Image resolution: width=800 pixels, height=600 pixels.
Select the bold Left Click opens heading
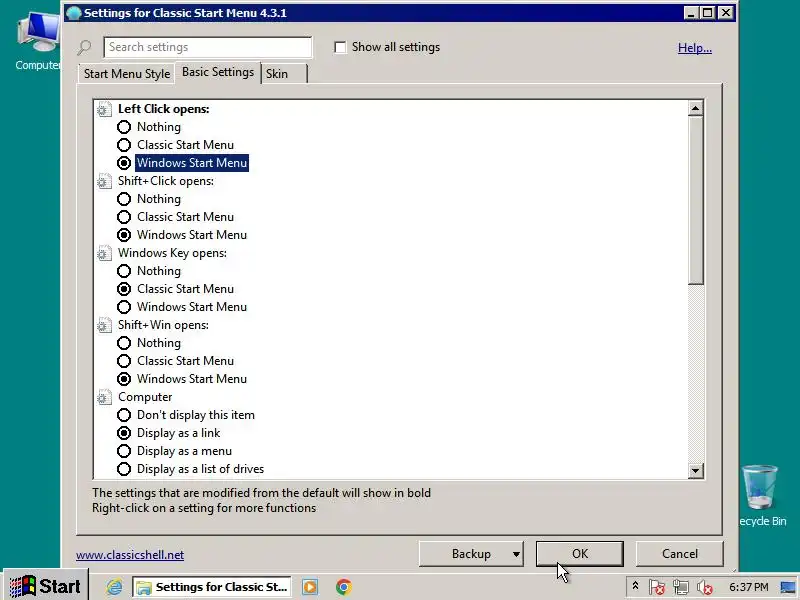pos(163,109)
